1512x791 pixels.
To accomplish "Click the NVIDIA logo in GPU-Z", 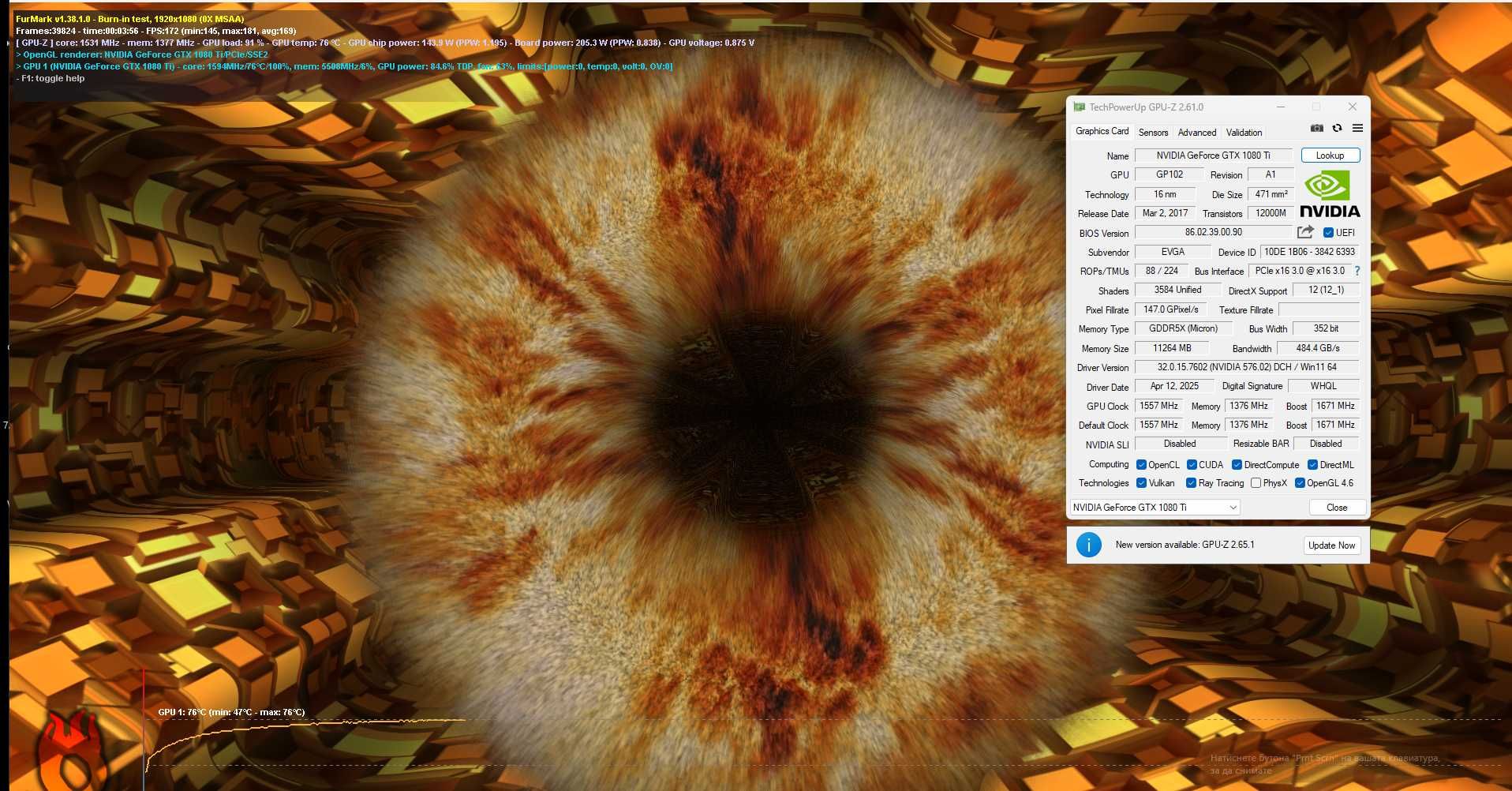I will point(1330,194).
